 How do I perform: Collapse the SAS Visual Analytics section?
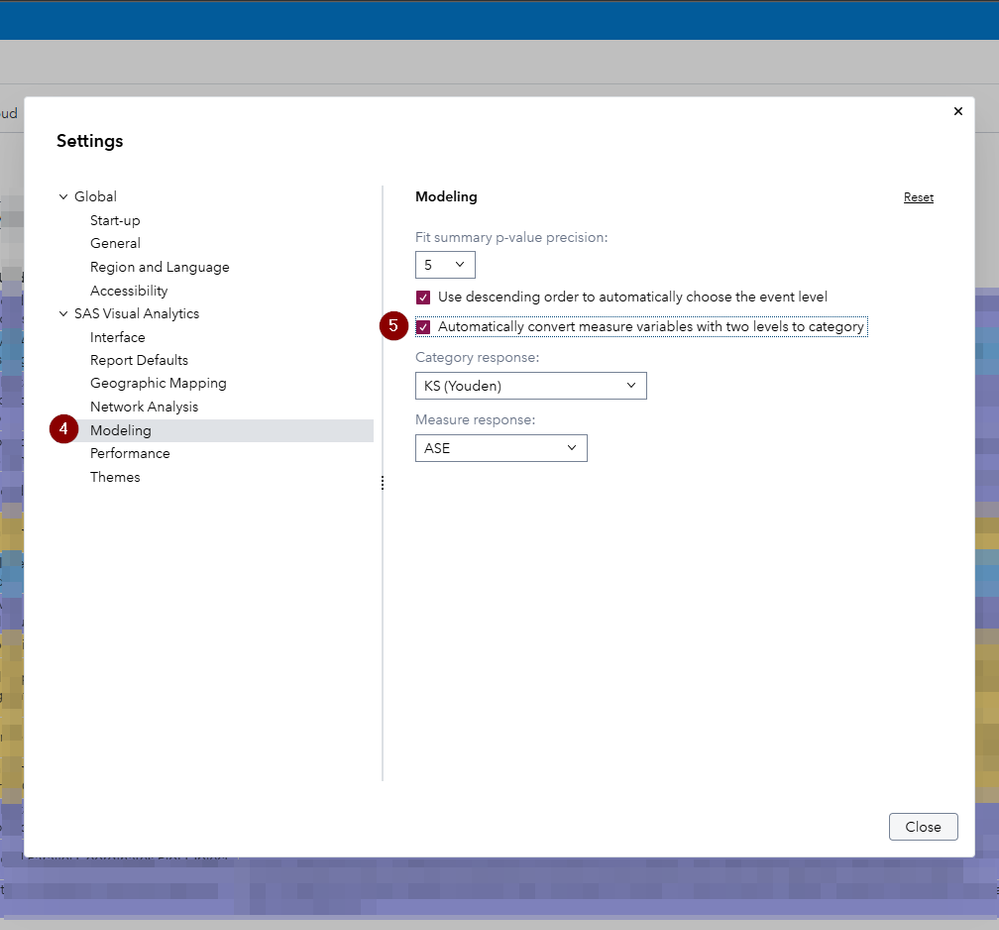pos(63,313)
